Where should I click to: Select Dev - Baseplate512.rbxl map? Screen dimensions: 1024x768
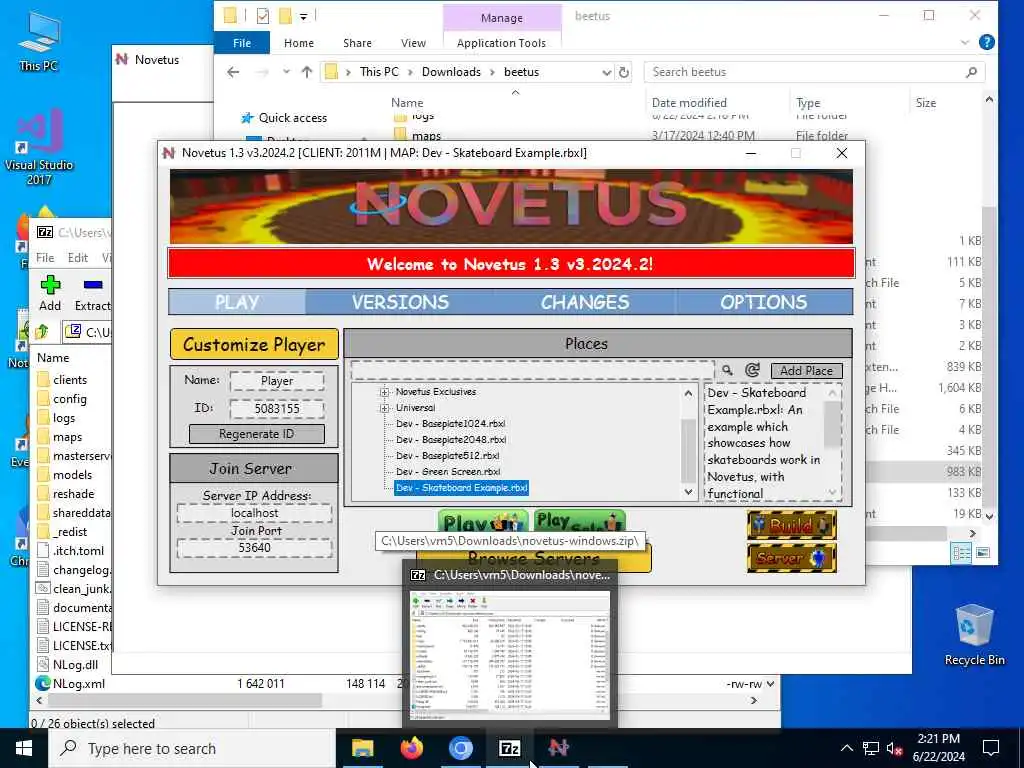pos(447,456)
